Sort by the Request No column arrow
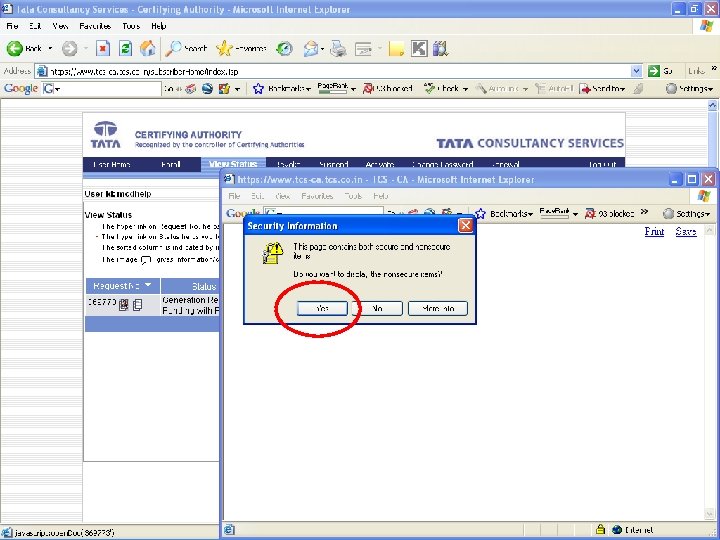 point(148,285)
